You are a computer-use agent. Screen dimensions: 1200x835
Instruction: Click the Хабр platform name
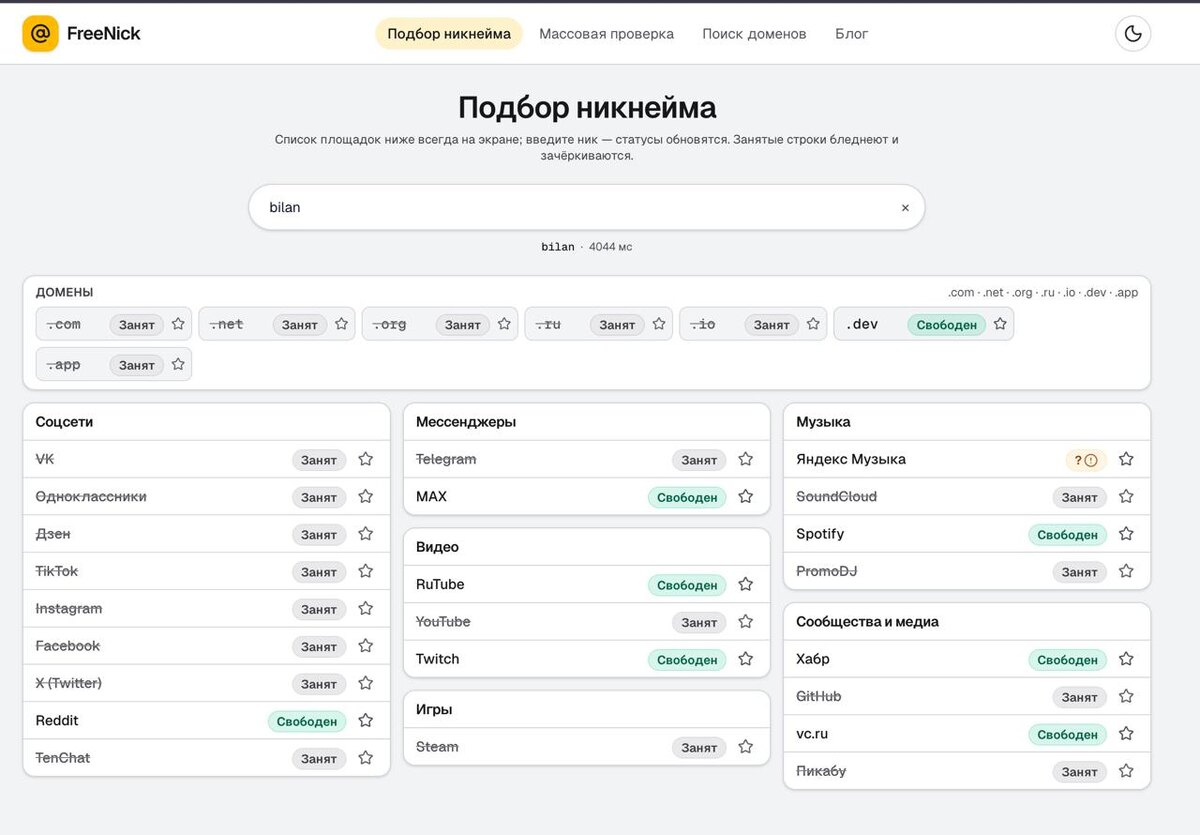tap(813, 659)
